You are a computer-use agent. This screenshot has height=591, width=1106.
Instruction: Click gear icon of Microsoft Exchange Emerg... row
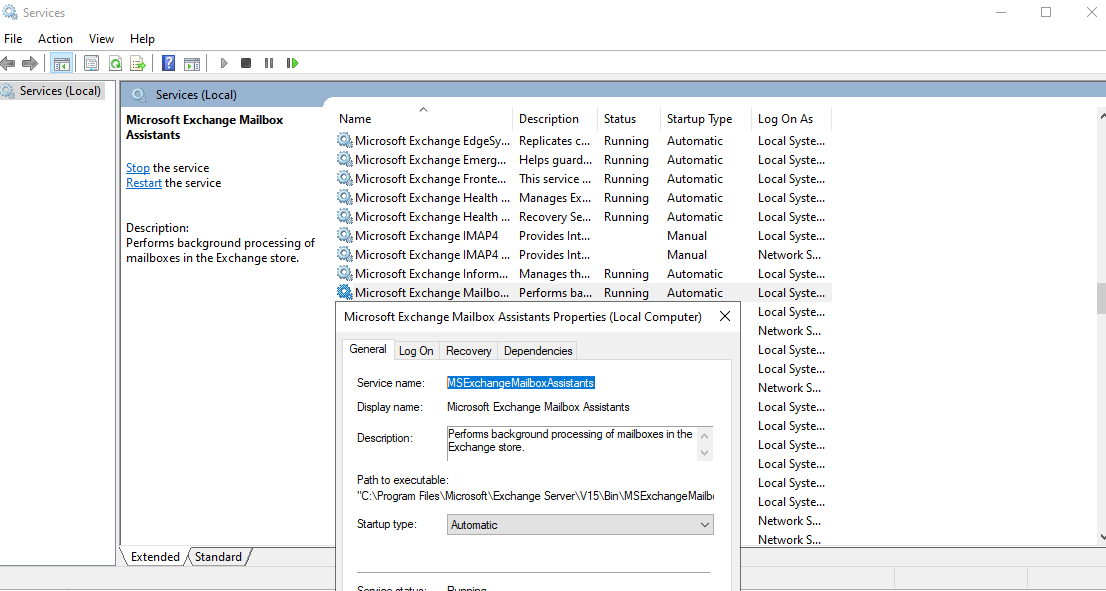[344, 159]
